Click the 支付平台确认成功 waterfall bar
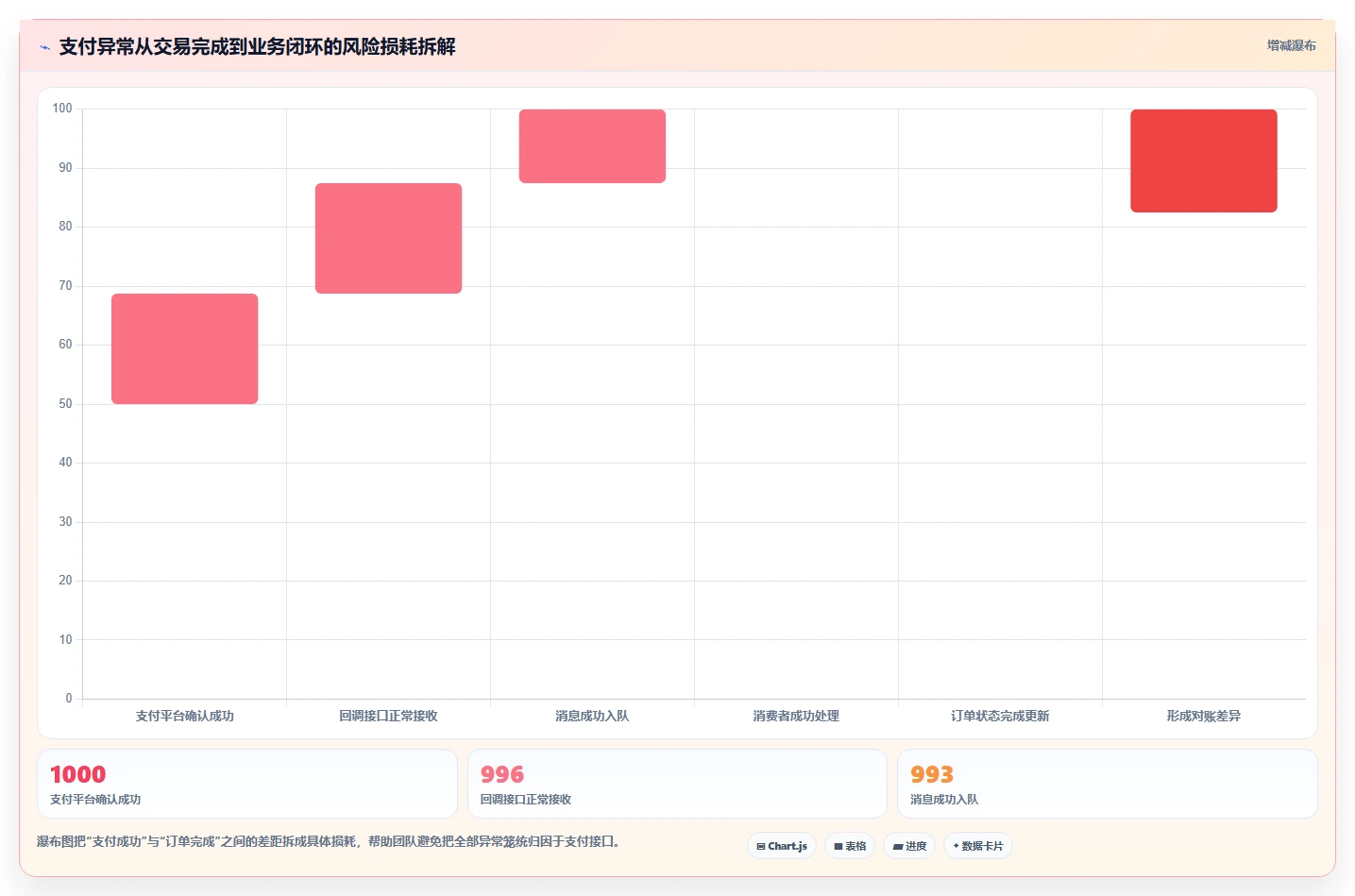The height and width of the screenshot is (896, 1355). [185, 348]
